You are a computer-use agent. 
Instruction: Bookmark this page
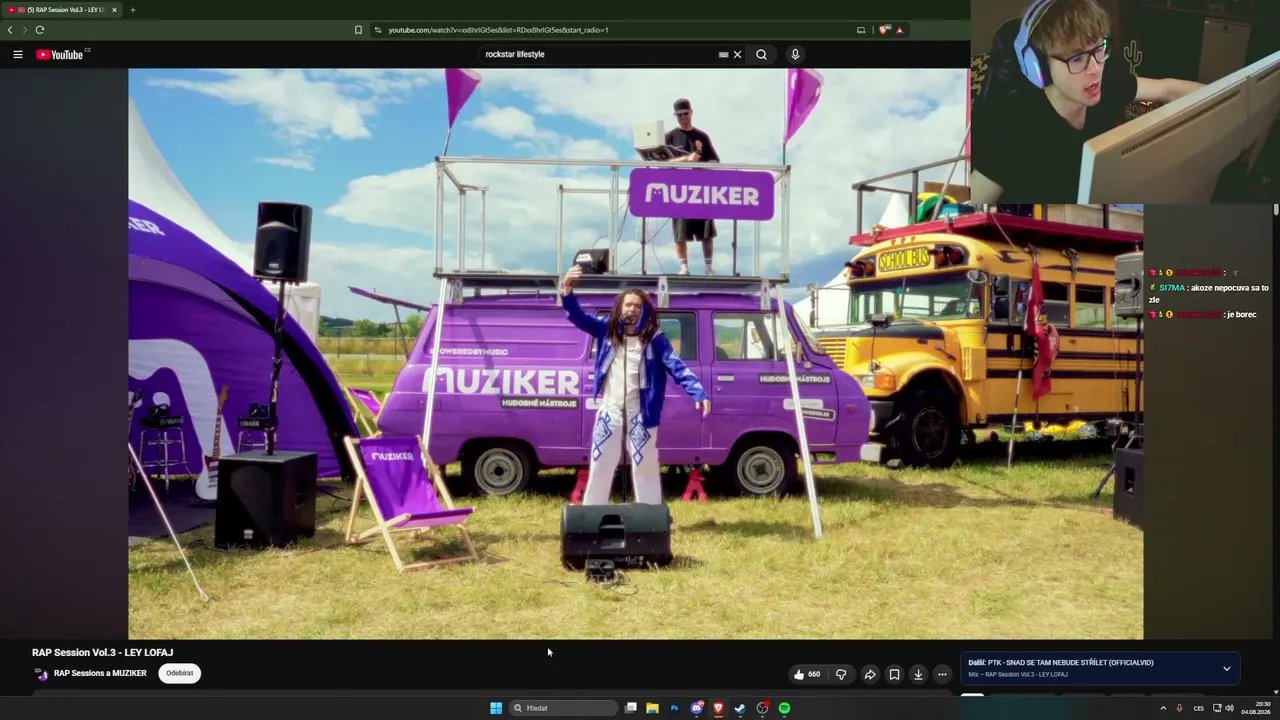pos(358,30)
